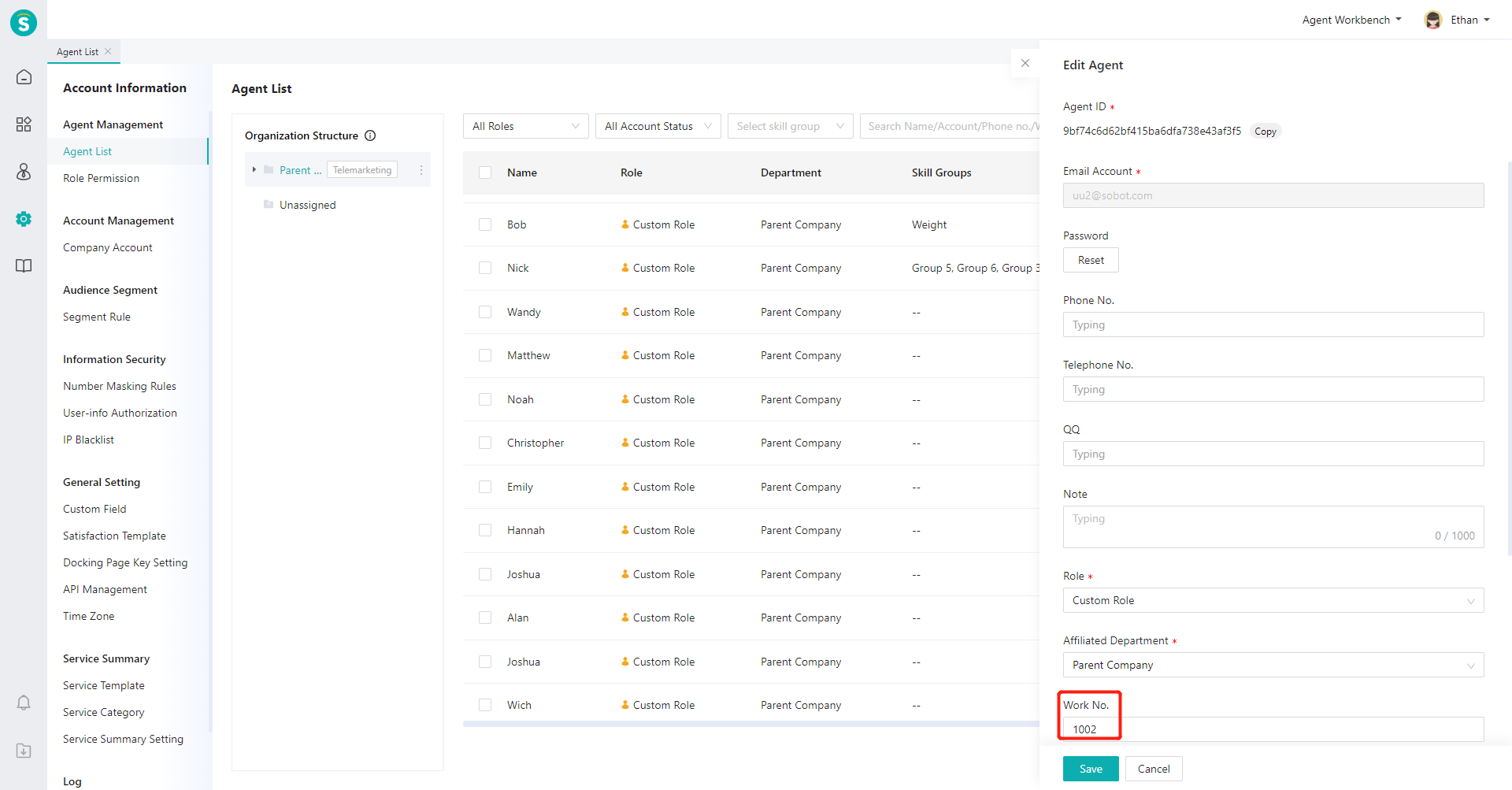Open the download tasks sidebar icon
Viewport: 1512px width, 790px height.
tap(24, 751)
